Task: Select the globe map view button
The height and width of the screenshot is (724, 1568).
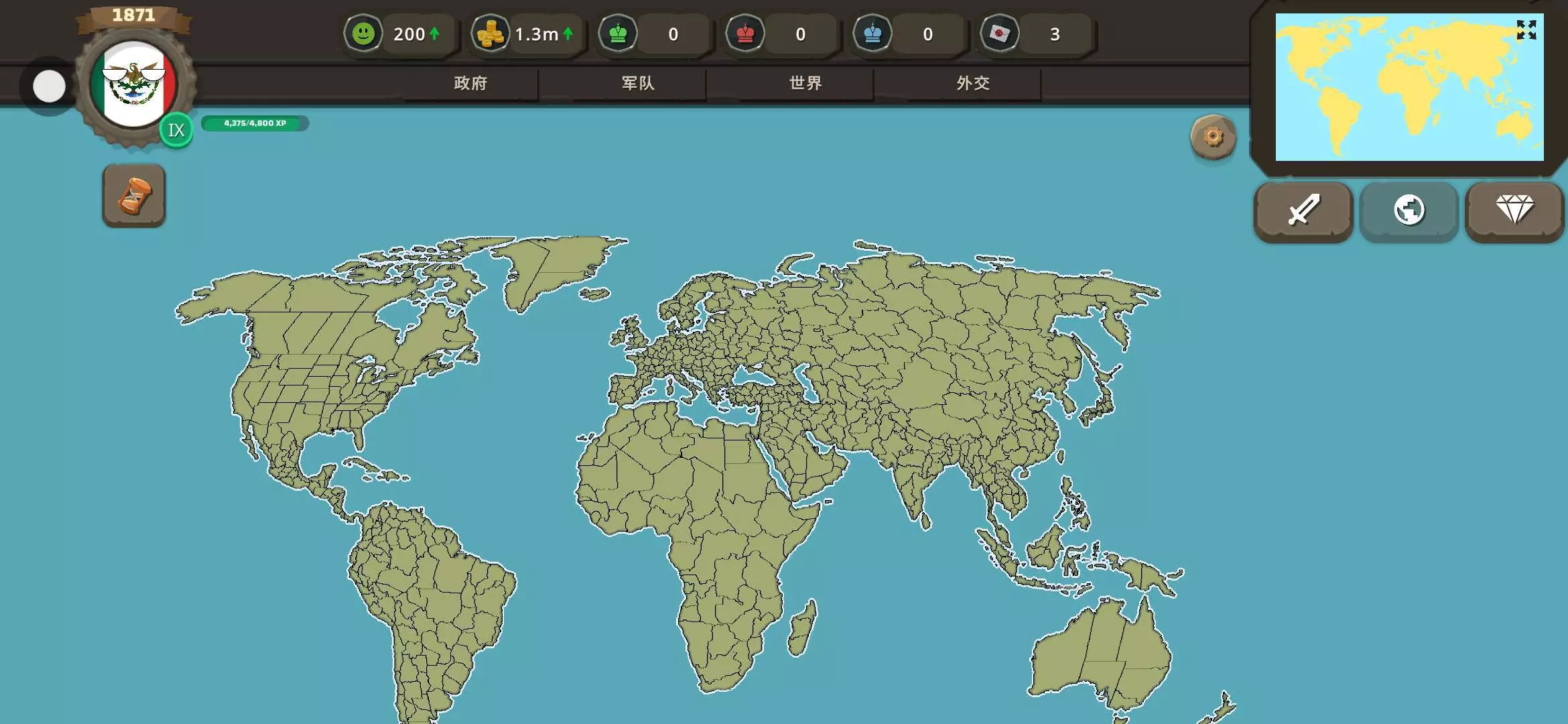Action: coord(1409,210)
